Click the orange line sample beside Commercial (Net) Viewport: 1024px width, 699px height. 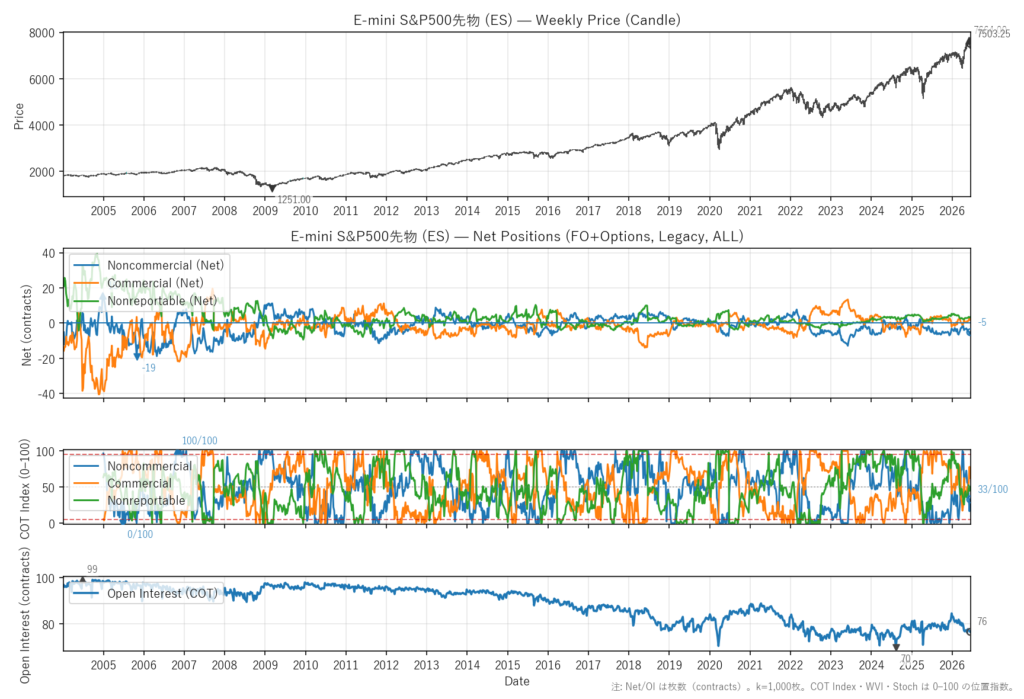coord(86,283)
